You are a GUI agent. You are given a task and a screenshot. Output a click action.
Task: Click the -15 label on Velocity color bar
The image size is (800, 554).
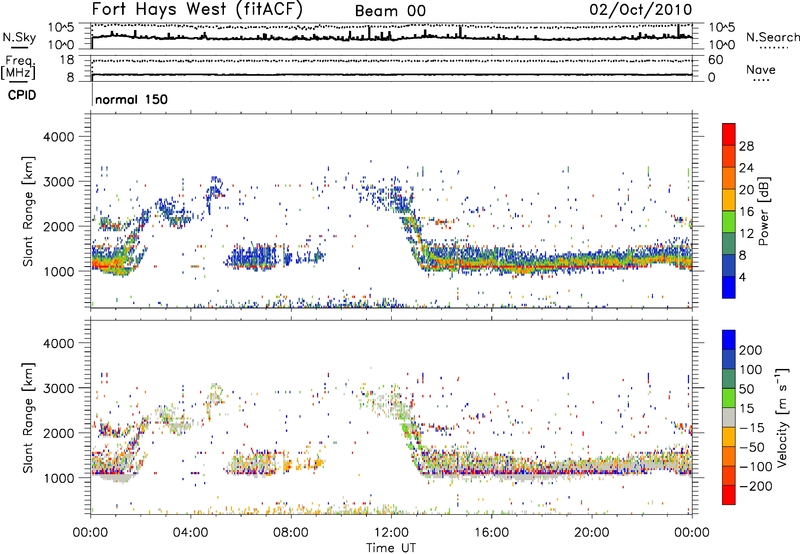(x=752, y=428)
